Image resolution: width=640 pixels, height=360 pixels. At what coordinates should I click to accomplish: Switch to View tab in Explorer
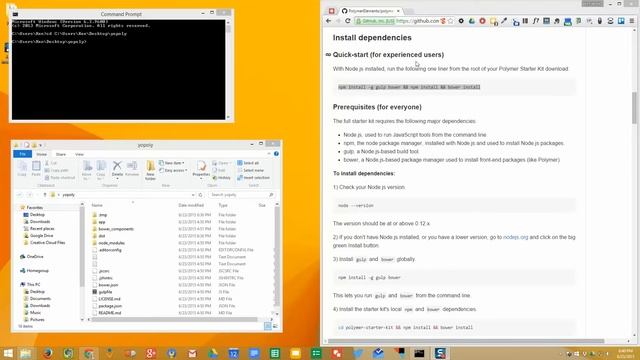(79, 154)
